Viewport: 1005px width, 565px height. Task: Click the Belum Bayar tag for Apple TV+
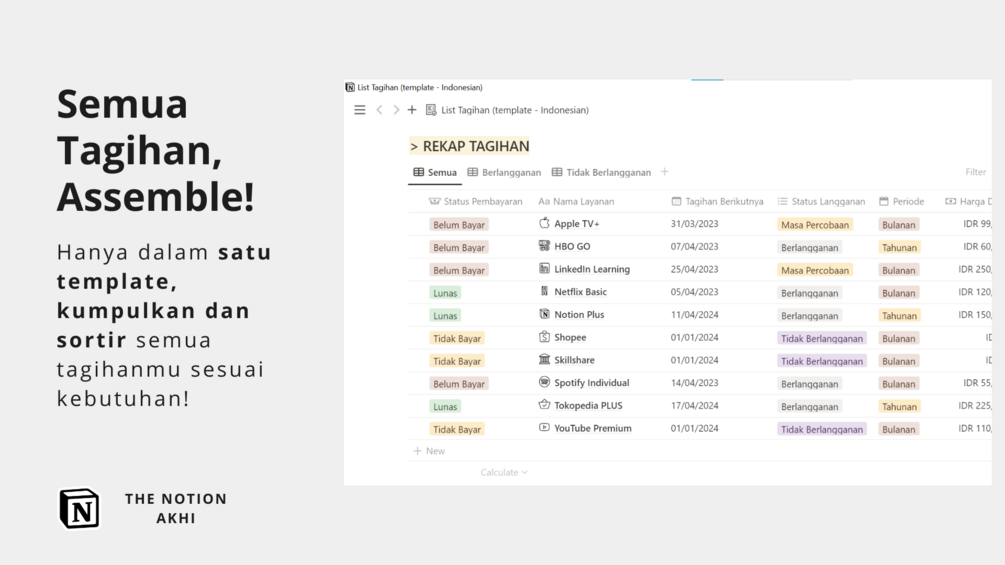pyautogui.click(x=459, y=225)
